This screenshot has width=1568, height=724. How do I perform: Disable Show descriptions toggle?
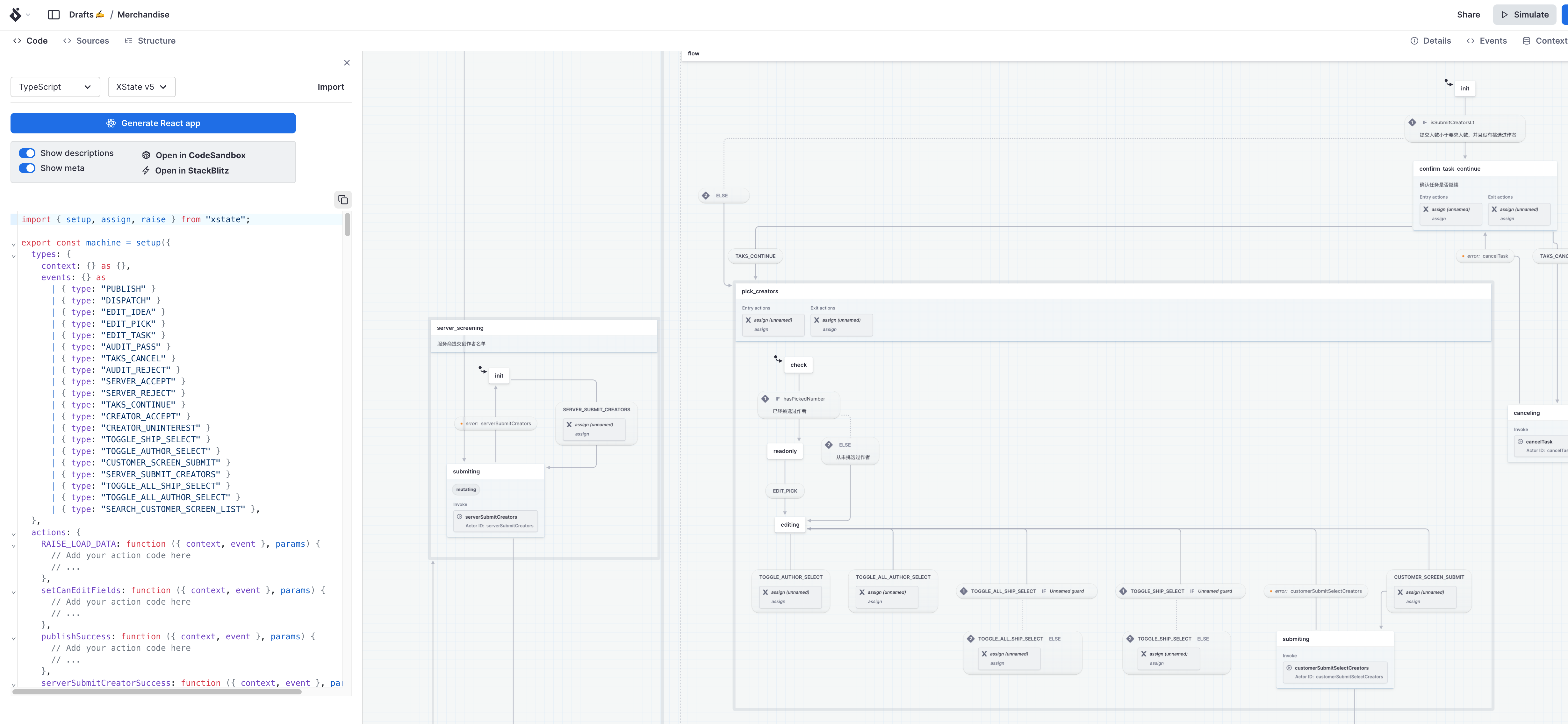27,153
